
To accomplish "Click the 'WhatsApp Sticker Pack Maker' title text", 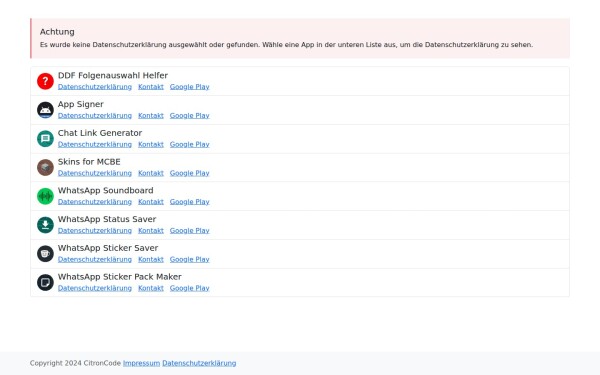I will pos(120,277).
